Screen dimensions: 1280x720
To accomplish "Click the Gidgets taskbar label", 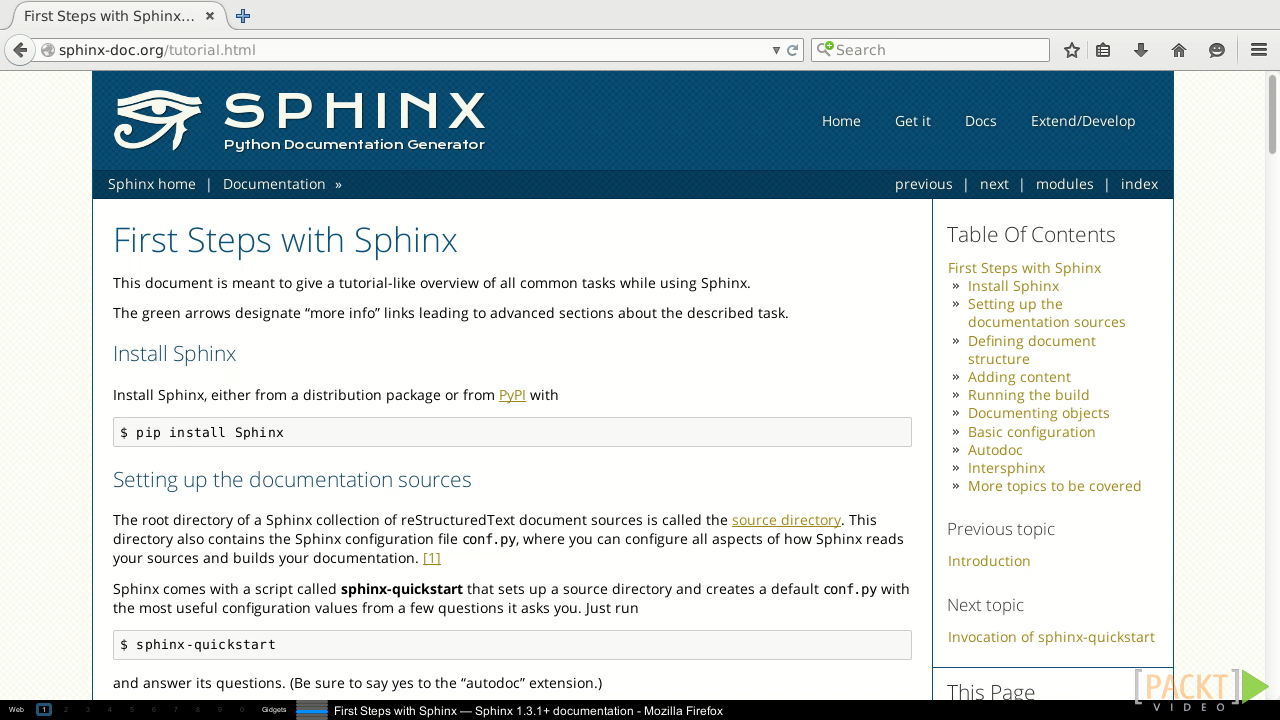I will pos(274,710).
